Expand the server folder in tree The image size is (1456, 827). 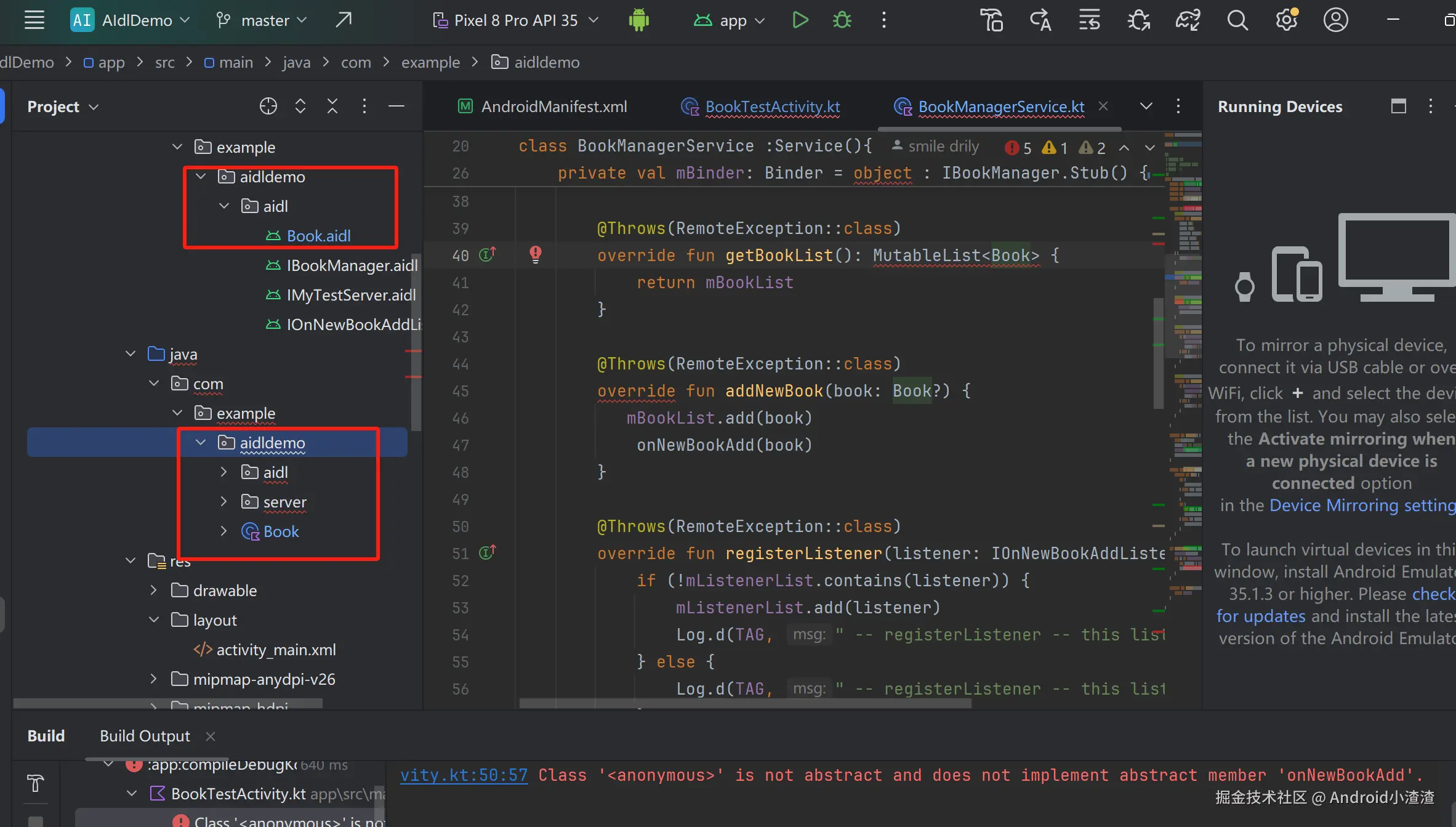coord(224,502)
